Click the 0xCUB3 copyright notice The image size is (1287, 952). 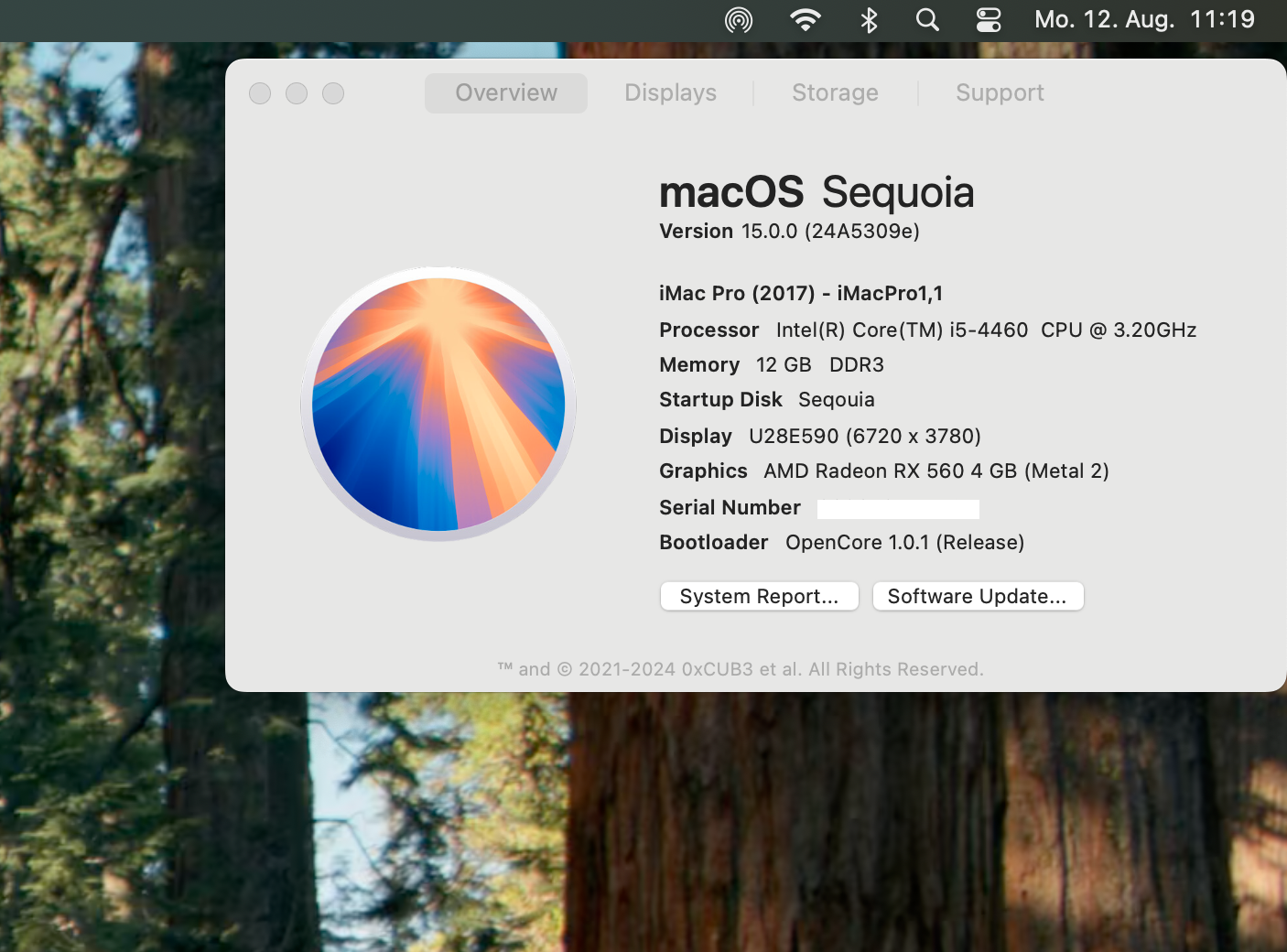click(x=741, y=669)
